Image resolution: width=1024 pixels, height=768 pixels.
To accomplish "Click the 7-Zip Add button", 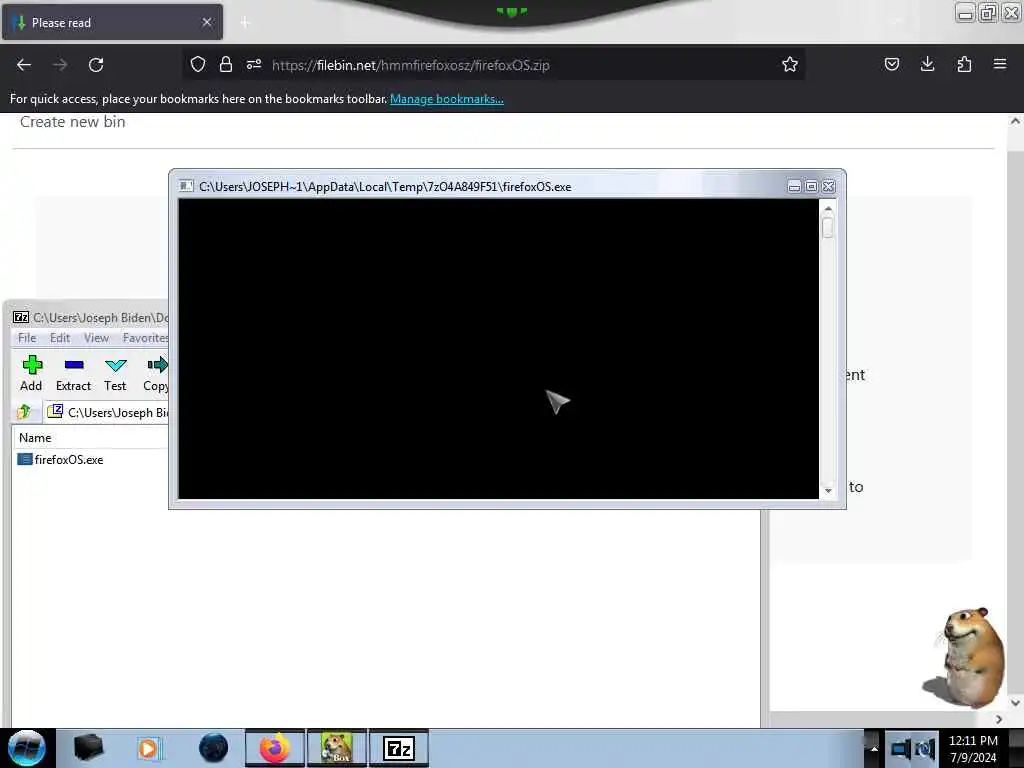I will (x=31, y=374).
